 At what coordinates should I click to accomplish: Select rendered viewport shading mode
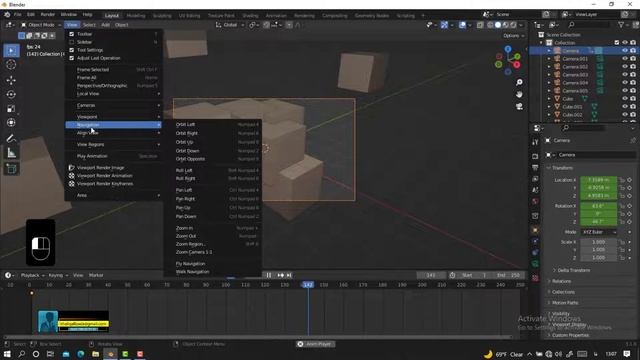[x=513, y=25]
